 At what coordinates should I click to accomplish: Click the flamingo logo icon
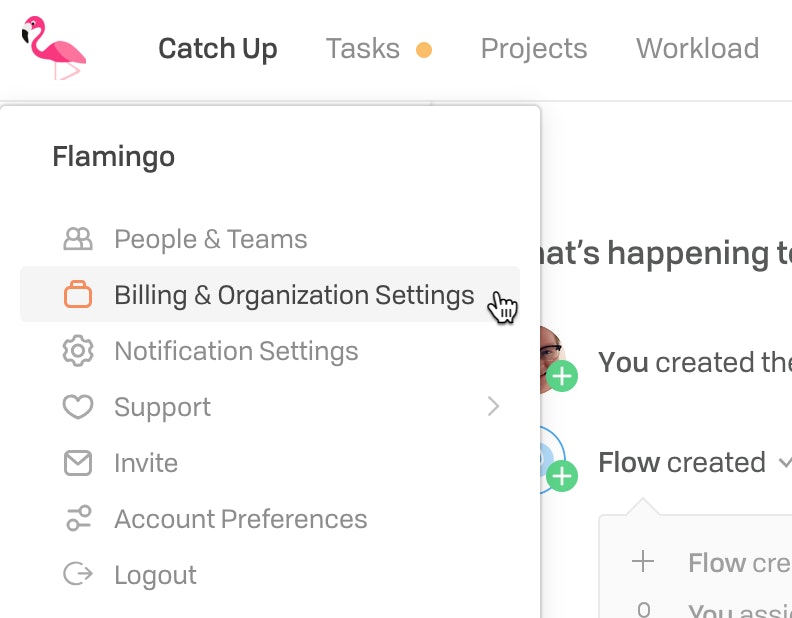tap(54, 48)
